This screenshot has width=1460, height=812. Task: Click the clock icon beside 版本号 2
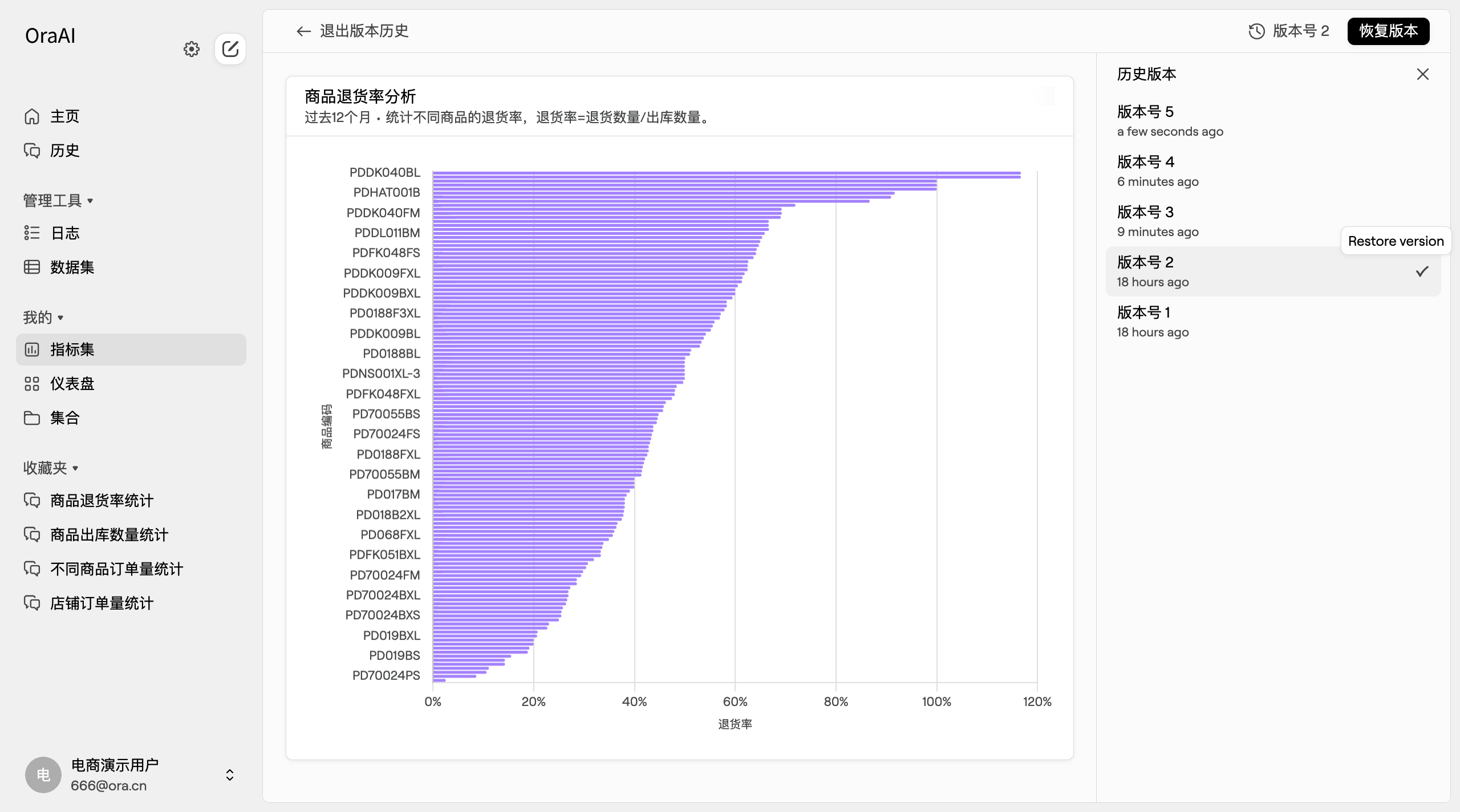1256,31
